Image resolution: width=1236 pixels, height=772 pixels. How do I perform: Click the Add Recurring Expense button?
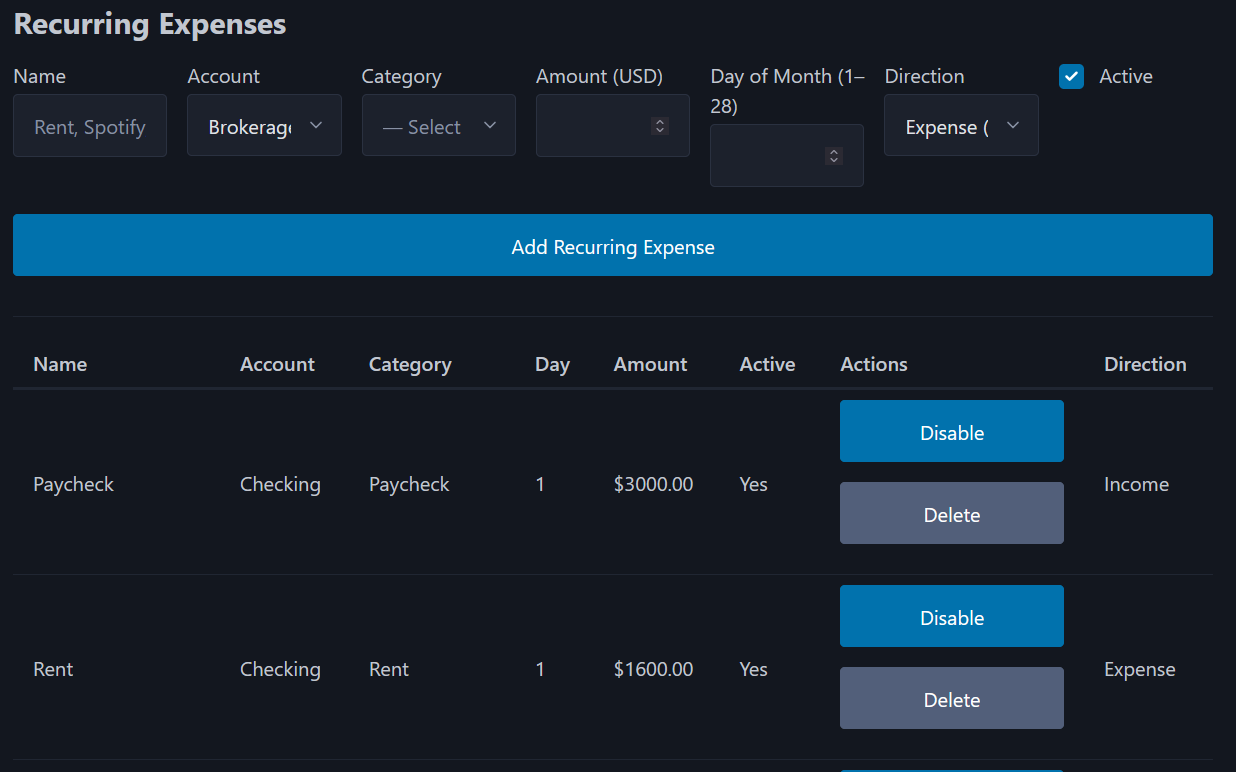click(x=613, y=245)
